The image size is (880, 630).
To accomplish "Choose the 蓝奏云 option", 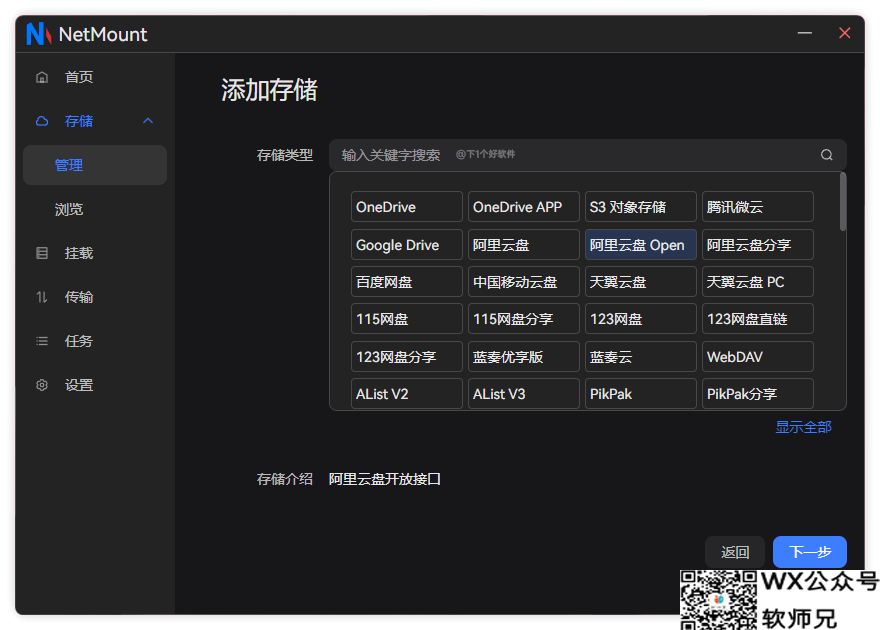I will tap(640, 356).
